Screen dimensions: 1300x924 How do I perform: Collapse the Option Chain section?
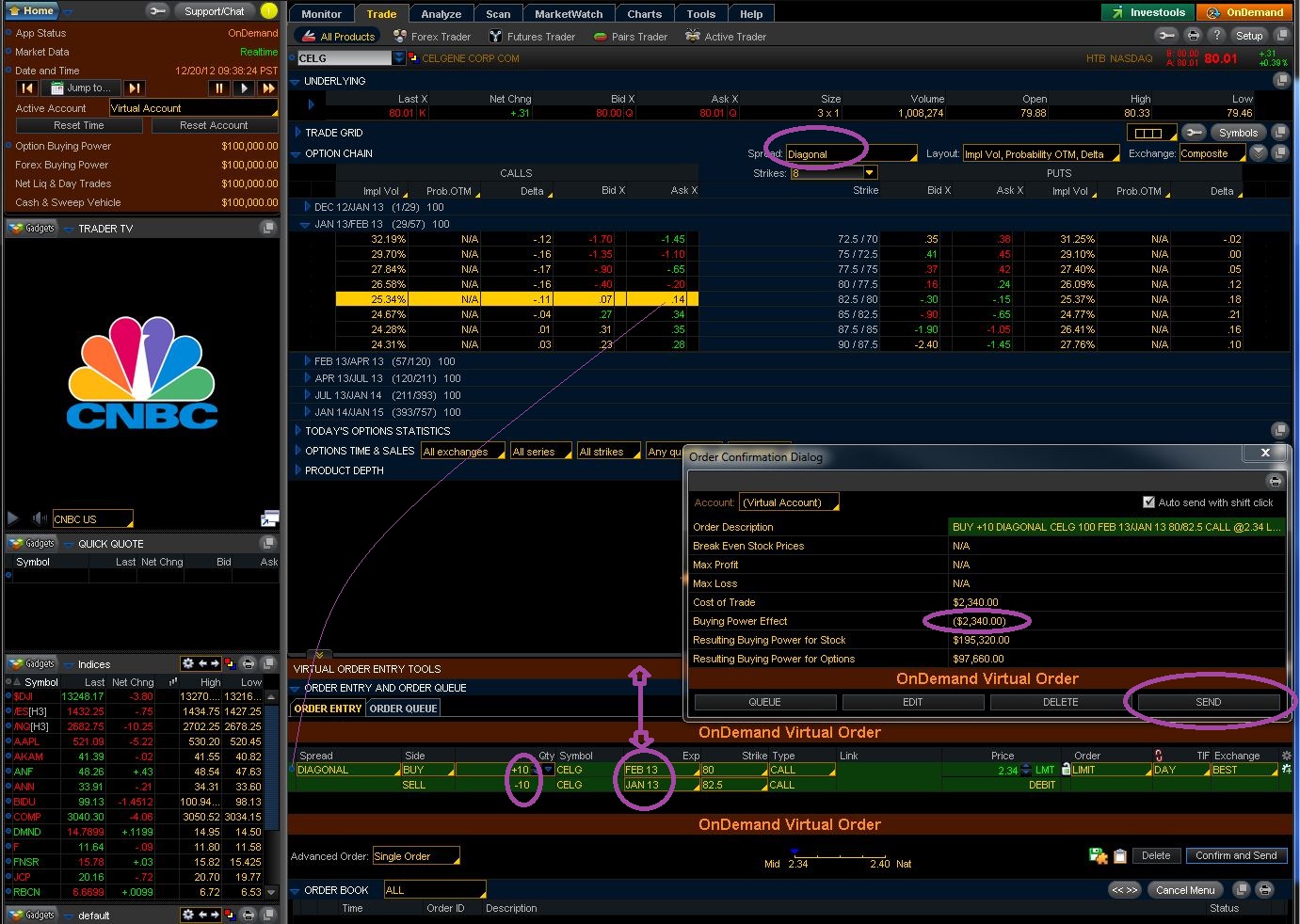pos(296,153)
